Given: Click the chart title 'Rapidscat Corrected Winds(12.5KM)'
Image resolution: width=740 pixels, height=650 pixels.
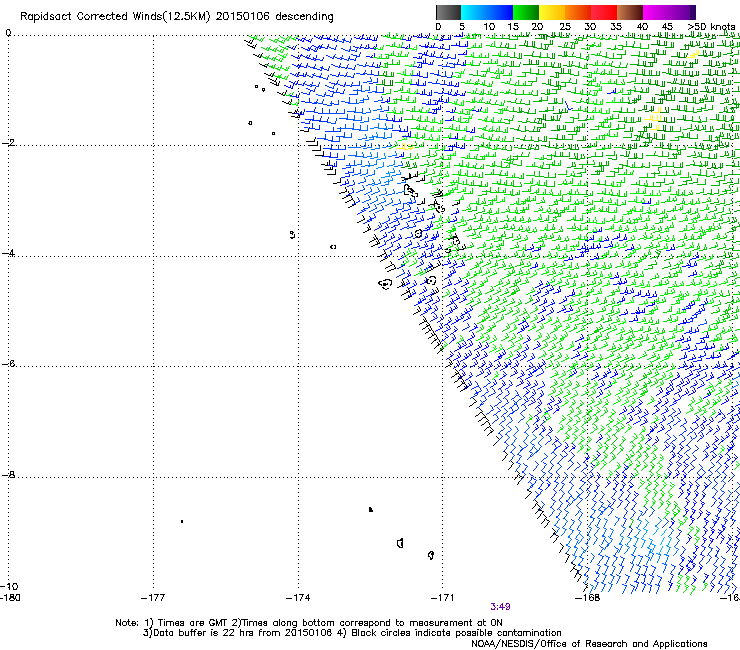Looking at the screenshot, I should [115, 17].
